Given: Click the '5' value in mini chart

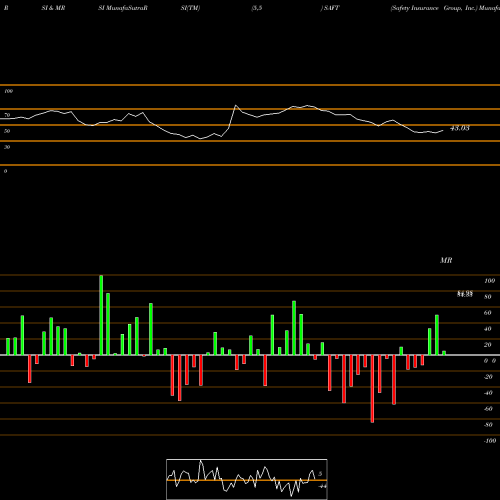Looking at the screenshot, I should [320, 474].
